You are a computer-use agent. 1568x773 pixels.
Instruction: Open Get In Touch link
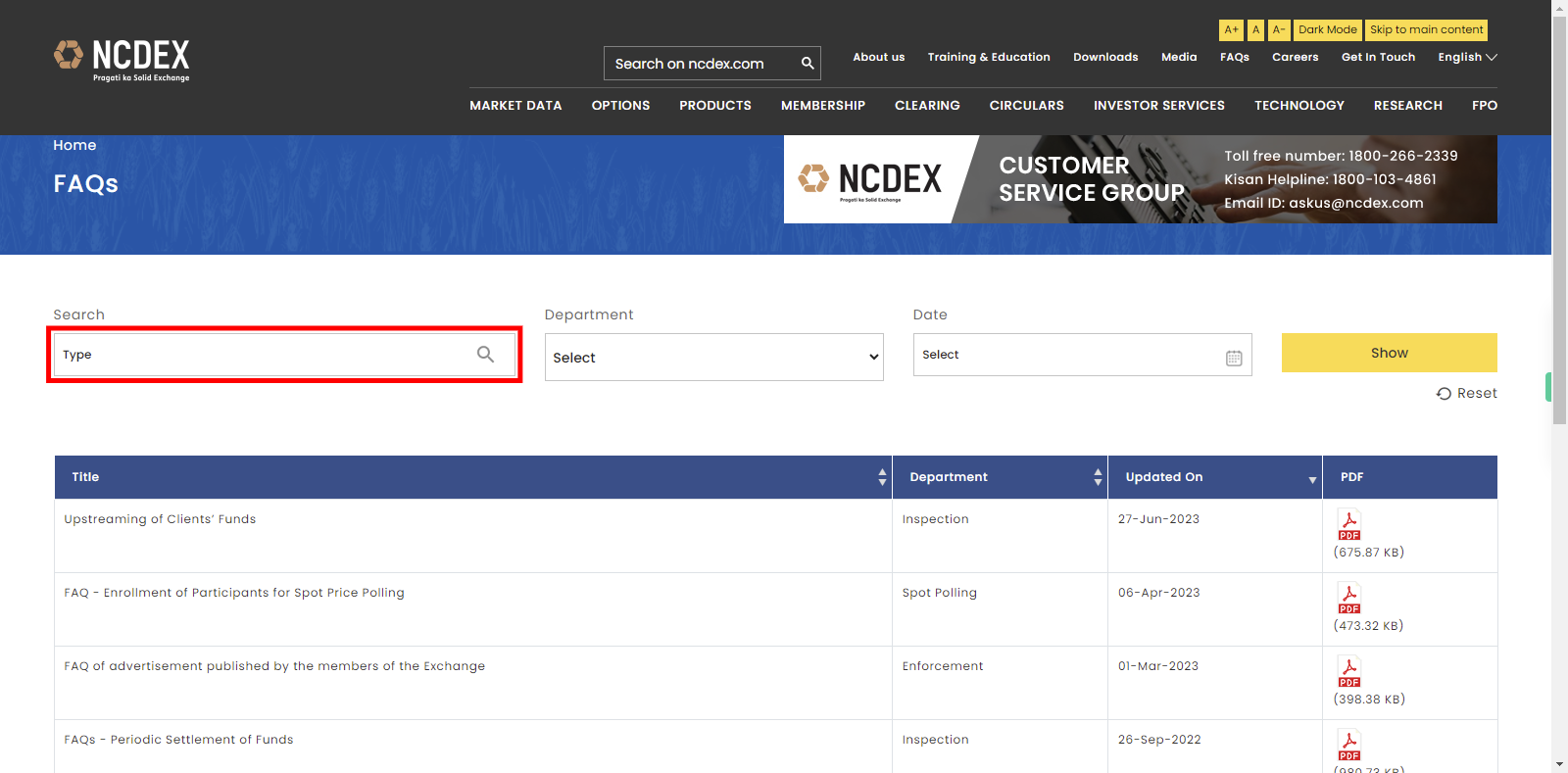click(x=1378, y=57)
